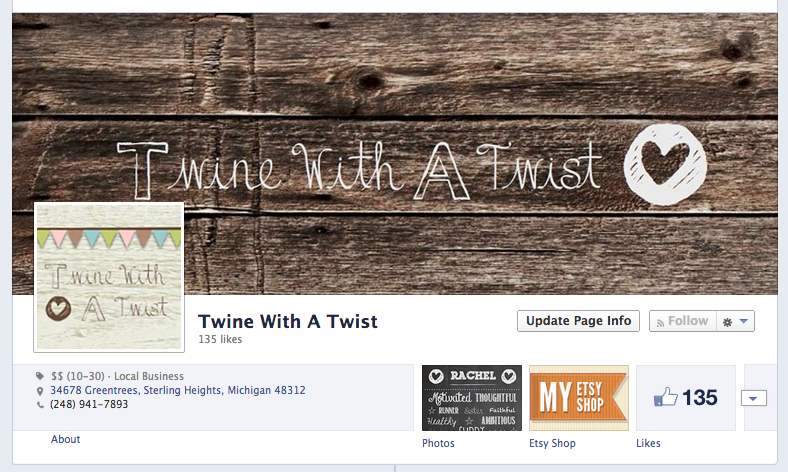The width and height of the screenshot is (788, 472).
Task: Open the About link
Action: pyautogui.click(x=65, y=439)
